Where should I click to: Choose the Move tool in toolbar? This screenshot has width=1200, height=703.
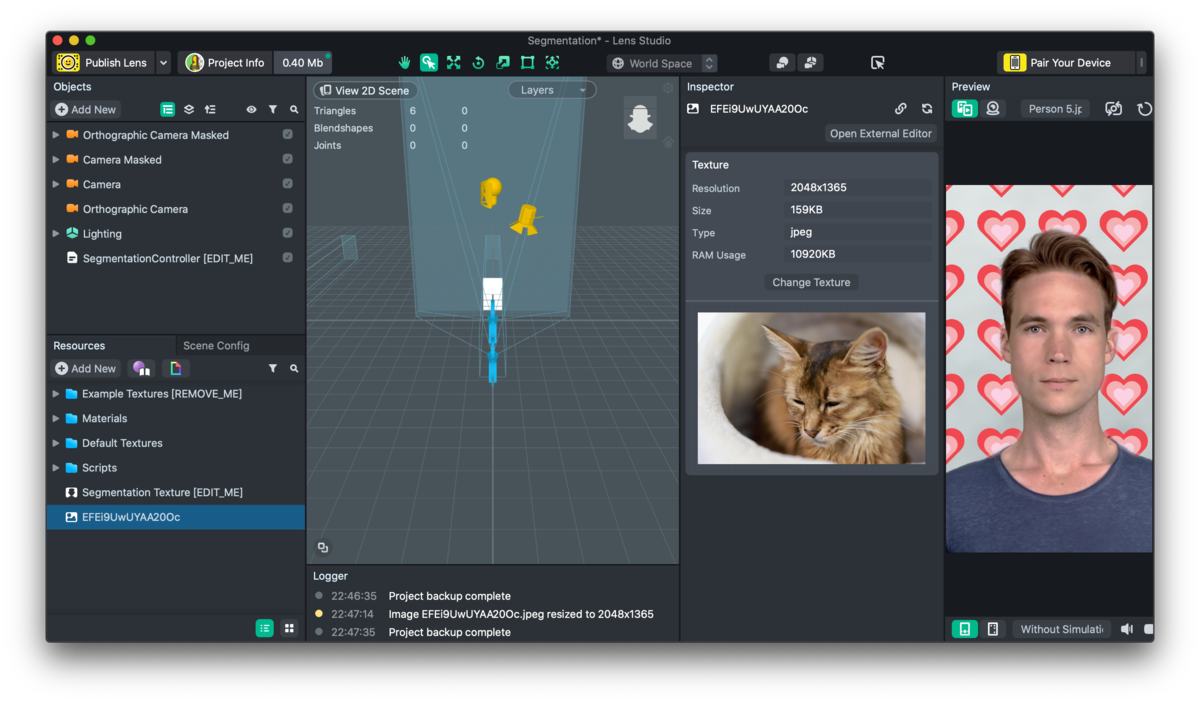coord(453,62)
